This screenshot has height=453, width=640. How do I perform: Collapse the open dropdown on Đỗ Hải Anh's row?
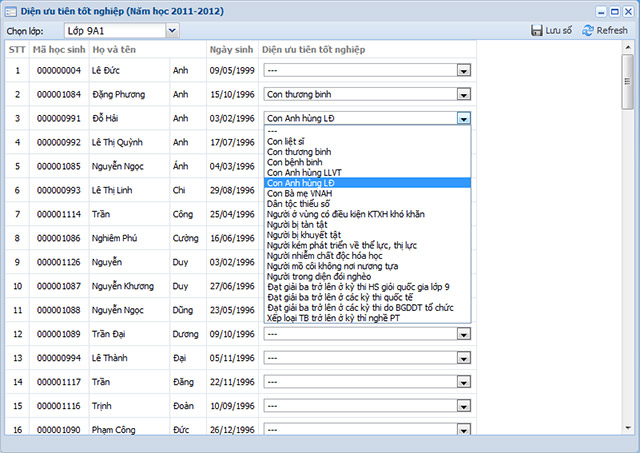pyautogui.click(x=463, y=118)
